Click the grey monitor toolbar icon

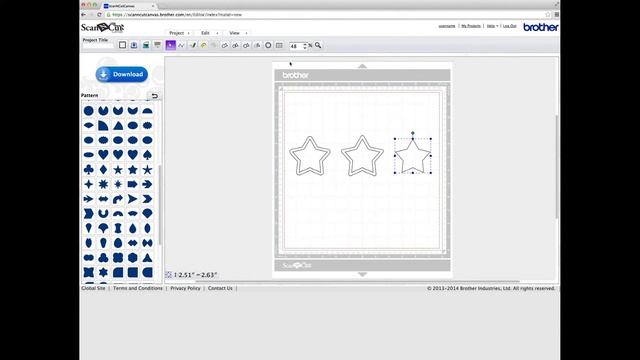(x=157, y=45)
